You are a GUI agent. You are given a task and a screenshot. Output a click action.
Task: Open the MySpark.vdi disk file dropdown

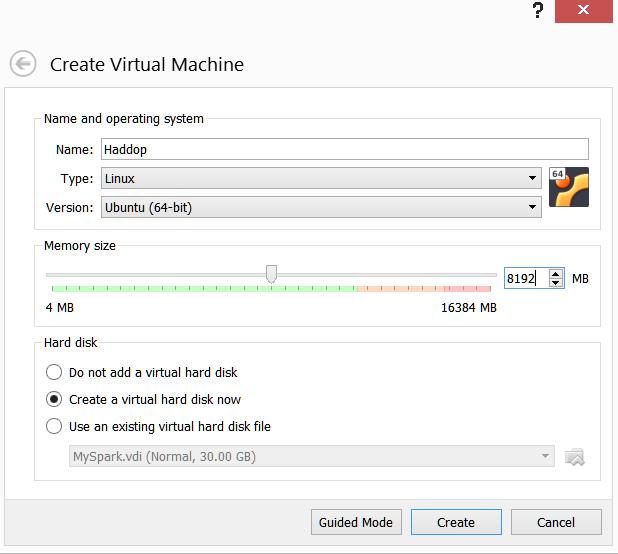(312, 456)
